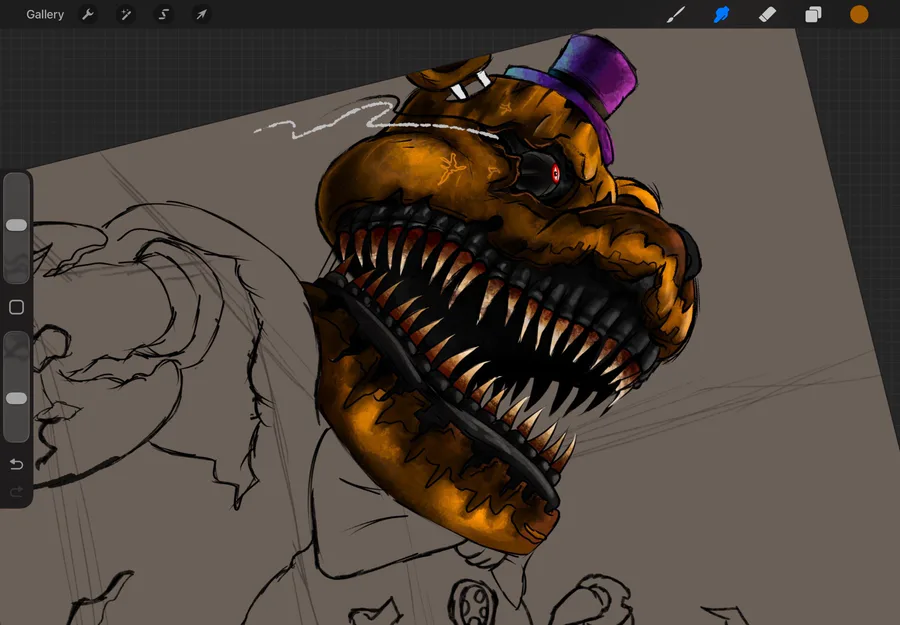
Task: Open the Layers panel
Action: click(x=813, y=14)
